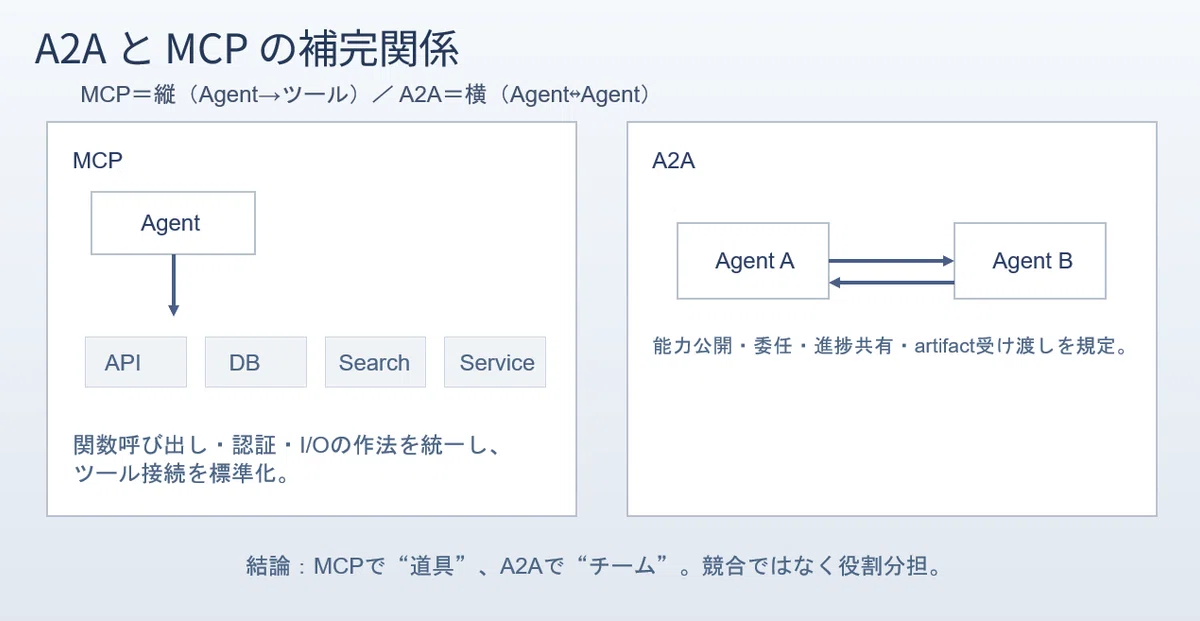The height and width of the screenshot is (621, 1200).
Task: Click the conclusion line starting '結論：MCPで'
Action: [x=594, y=567]
